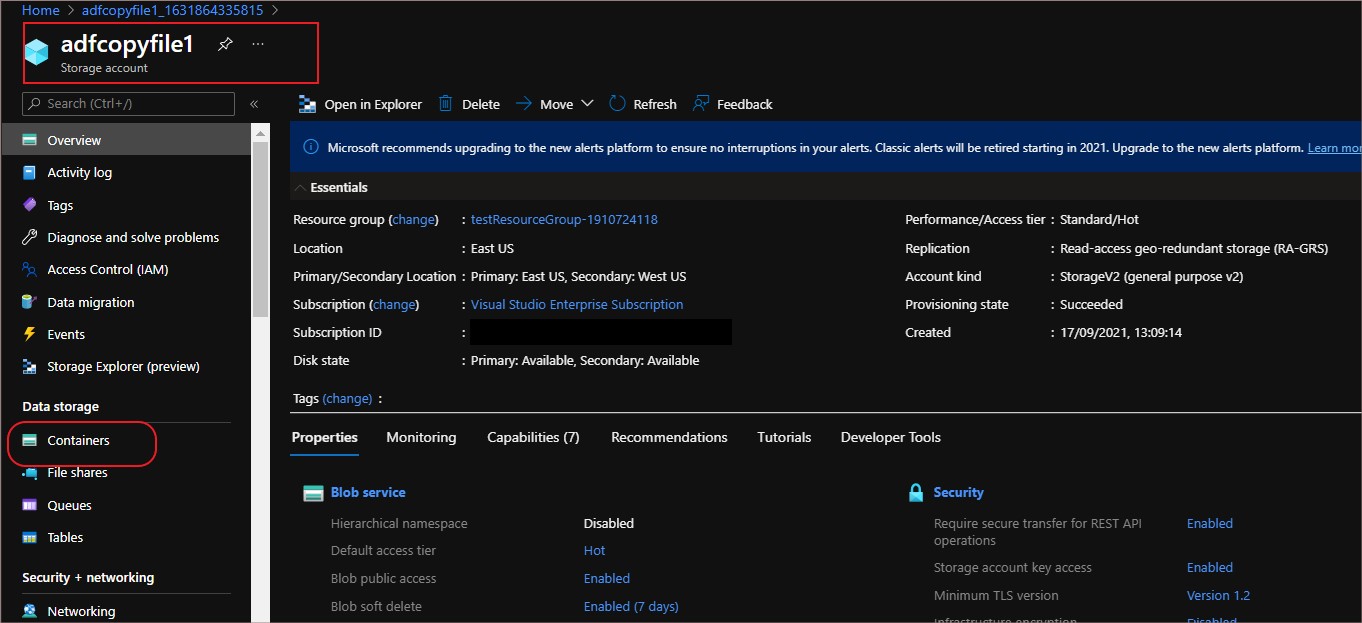
Task: Open Containers under Data storage
Action: [78, 440]
